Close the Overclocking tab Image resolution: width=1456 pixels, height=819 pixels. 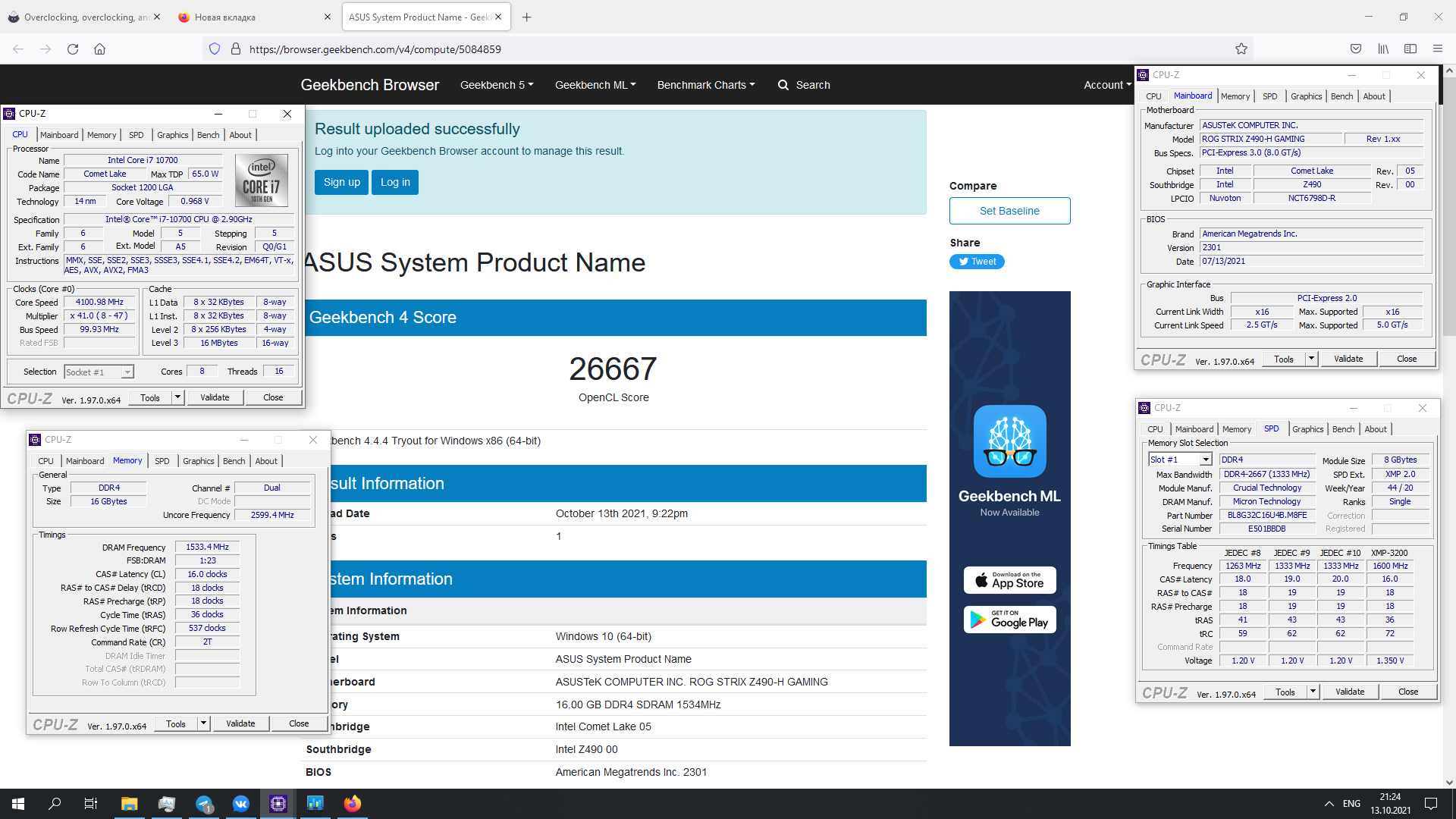click(157, 17)
